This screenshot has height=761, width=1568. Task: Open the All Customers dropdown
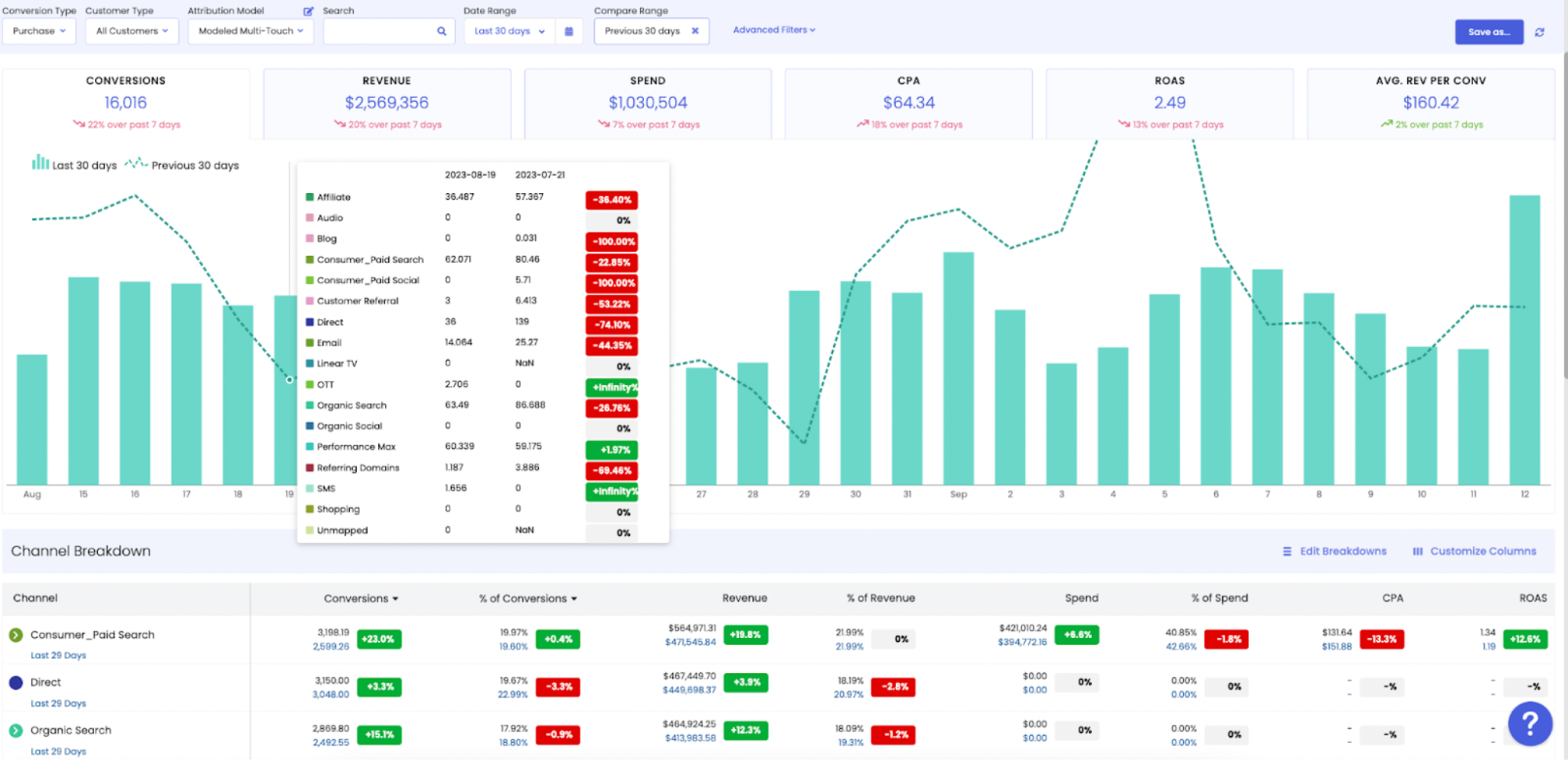pyautogui.click(x=132, y=31)
